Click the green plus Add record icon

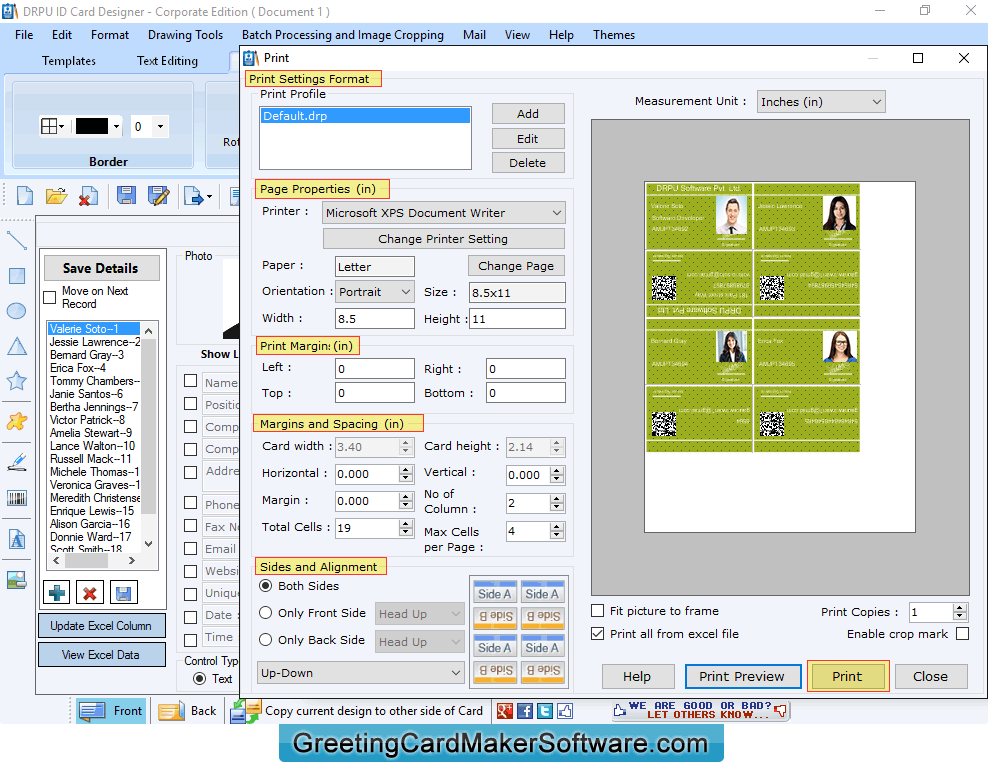click(x=57, y=592)
